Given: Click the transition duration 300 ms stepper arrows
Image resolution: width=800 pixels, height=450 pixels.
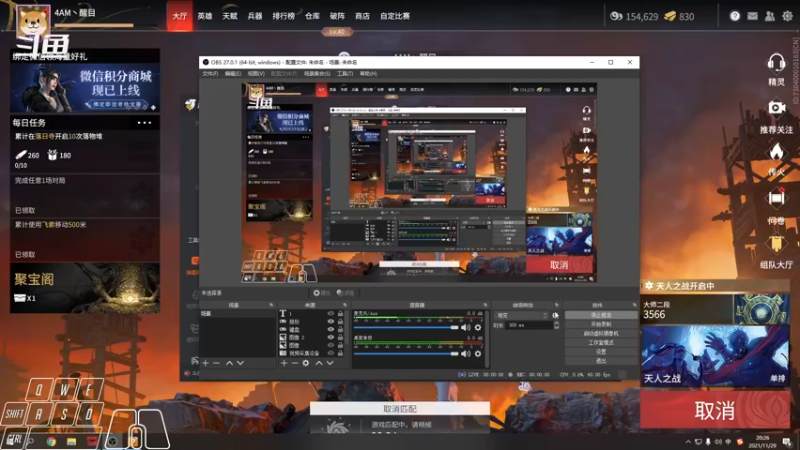Looking at the screenshot, I should (x=556, y=325).
